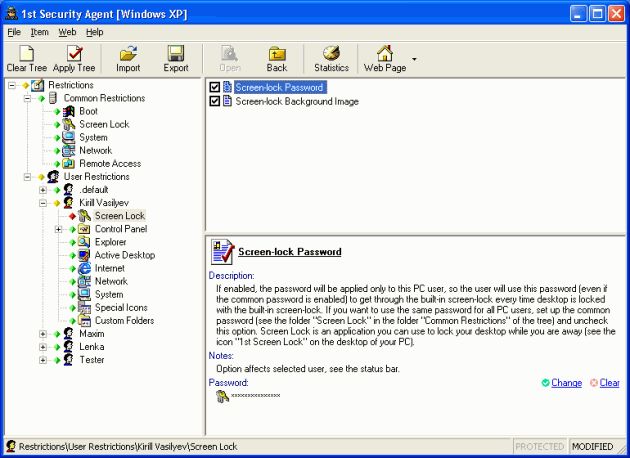Collapse the Kirill Vasilyev user node
This screenshot has width=630, height=458.
click(x=43, y=203)
